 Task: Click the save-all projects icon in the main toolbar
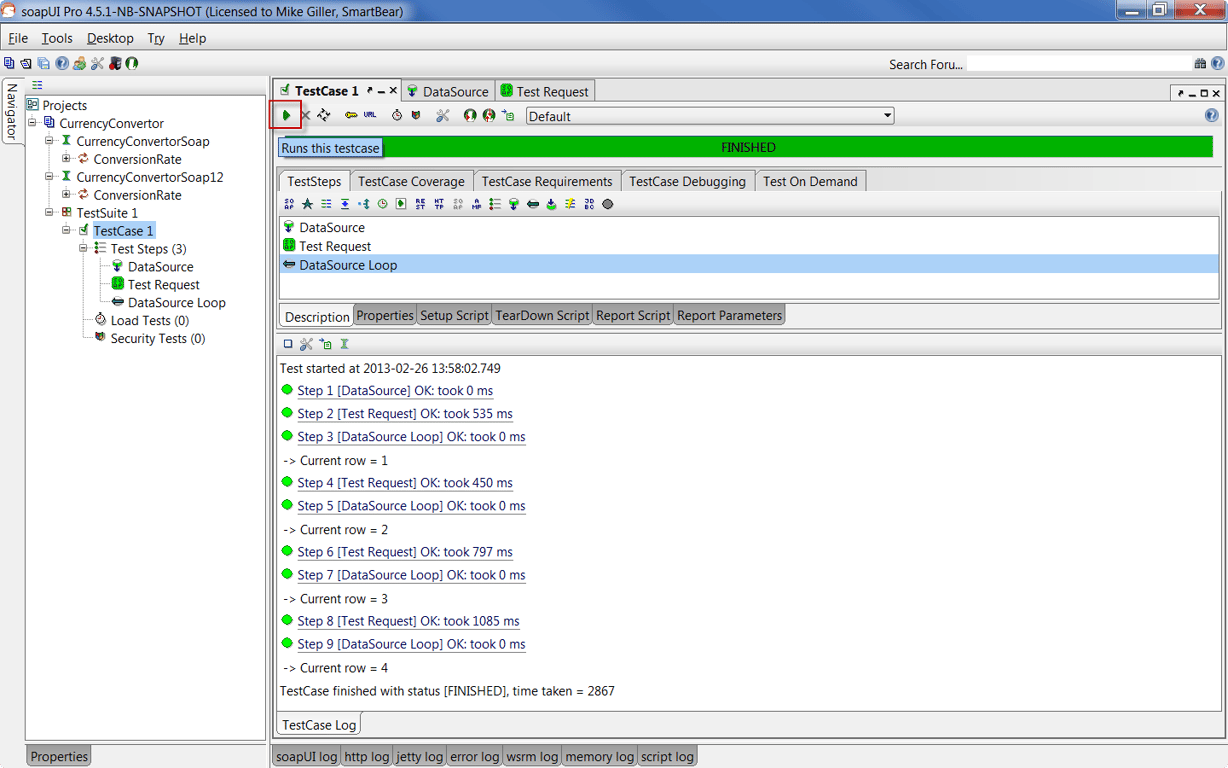click(44, 63)
